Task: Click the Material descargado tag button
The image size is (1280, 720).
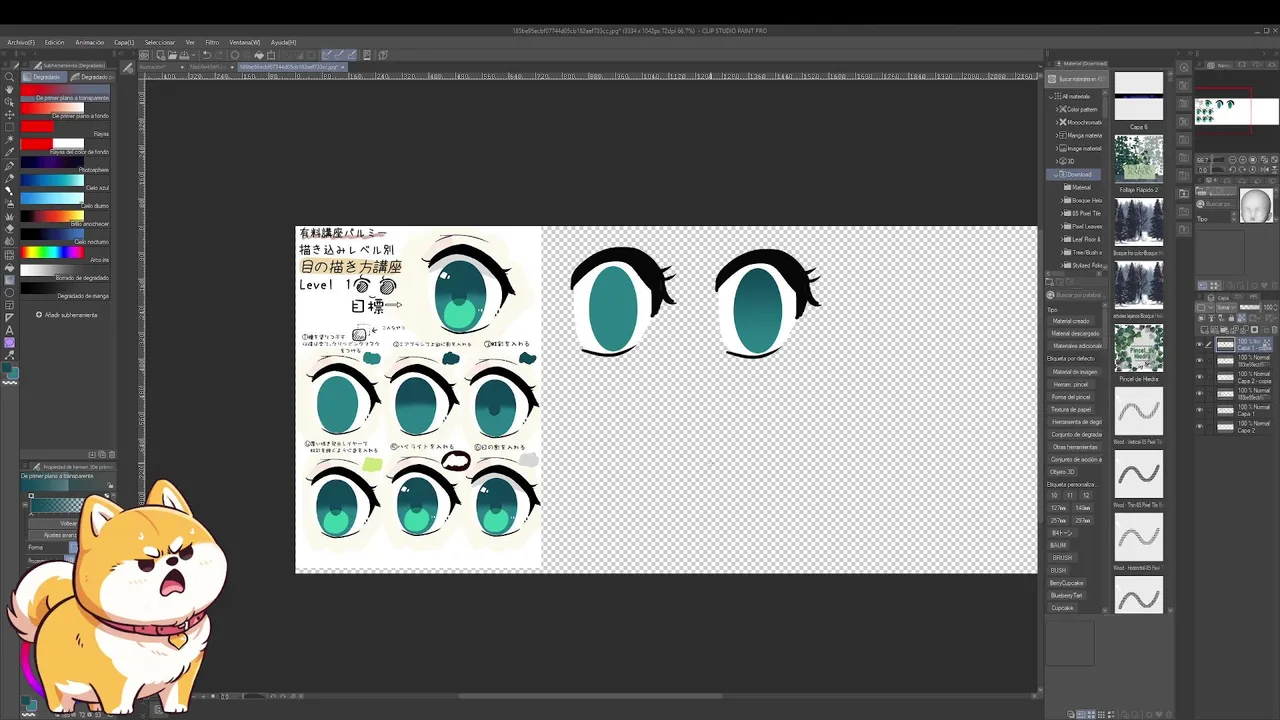Action: tap(1076, 333)
